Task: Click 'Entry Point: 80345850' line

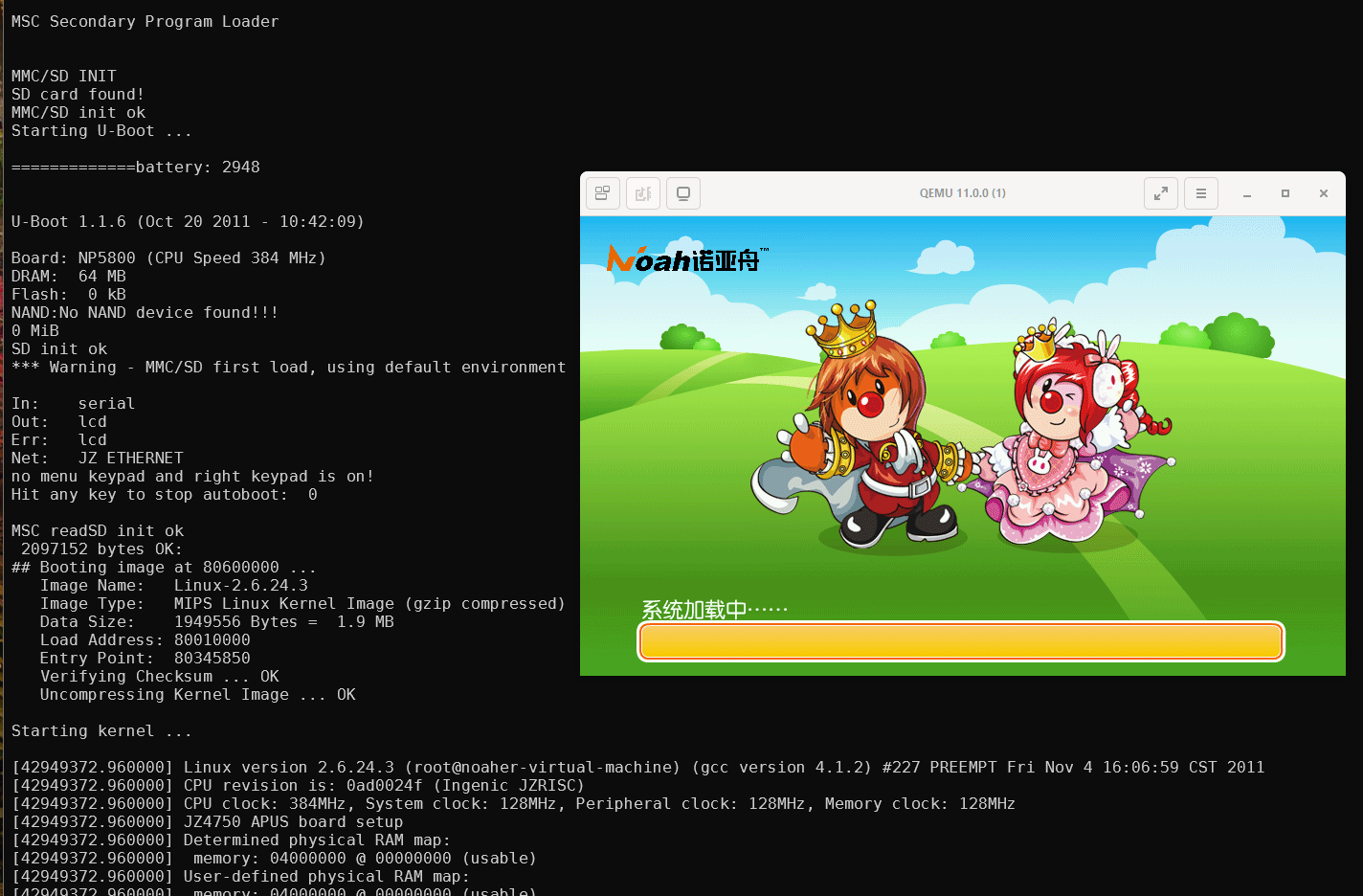Action: point(145,658)
